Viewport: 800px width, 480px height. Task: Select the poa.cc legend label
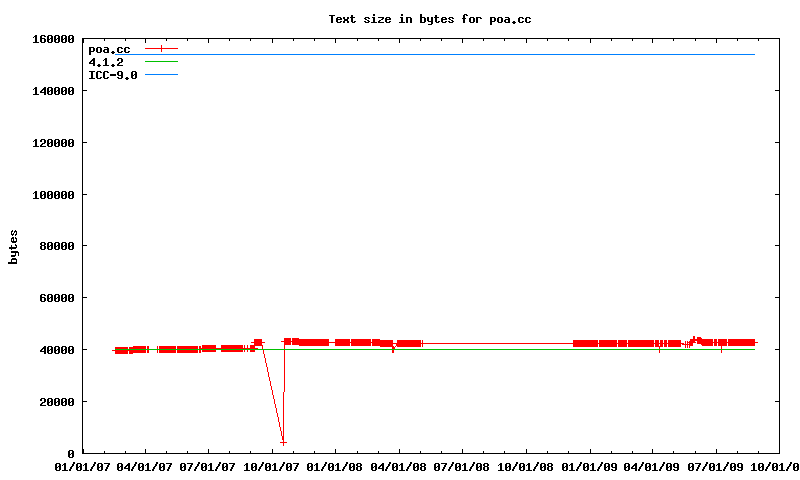(109, 48)
